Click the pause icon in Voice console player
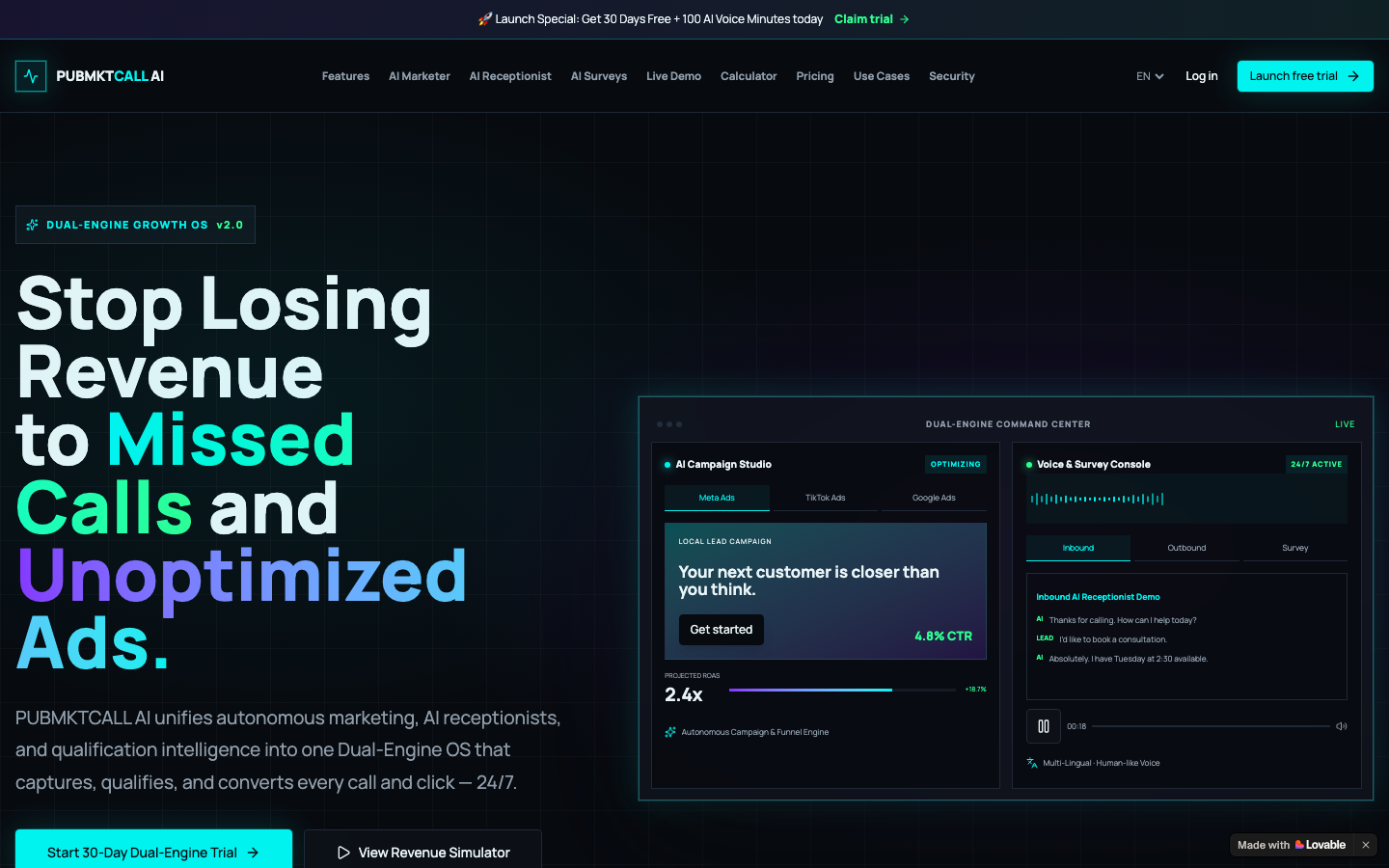The image size is (1389, 868). pos(1044,726)
